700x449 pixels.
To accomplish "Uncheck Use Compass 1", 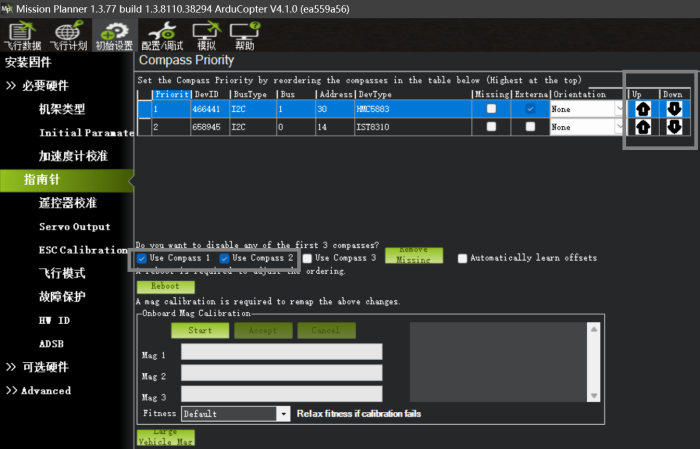I will 142,258.
